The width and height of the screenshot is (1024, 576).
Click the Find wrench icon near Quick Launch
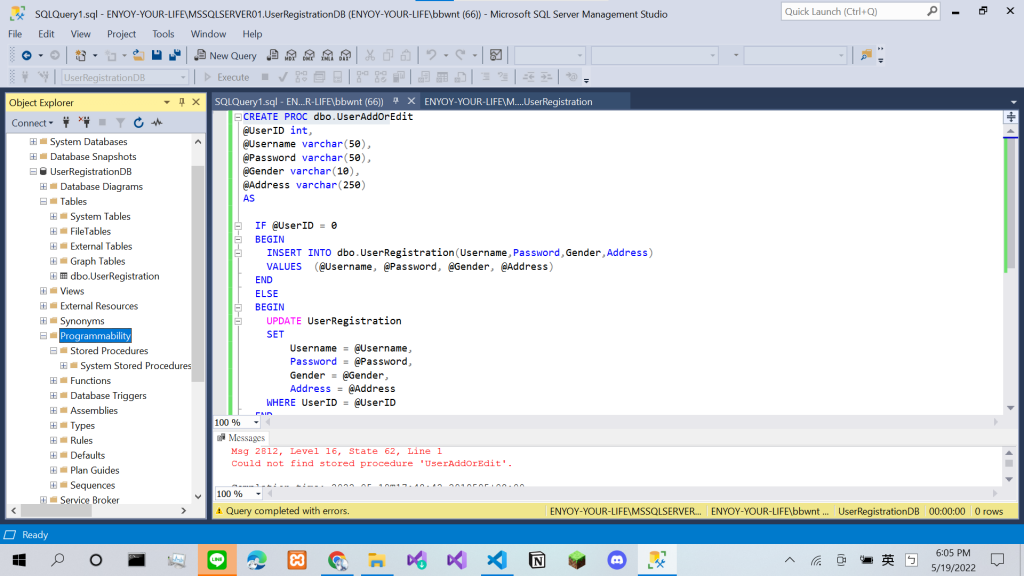coord(866,56)
